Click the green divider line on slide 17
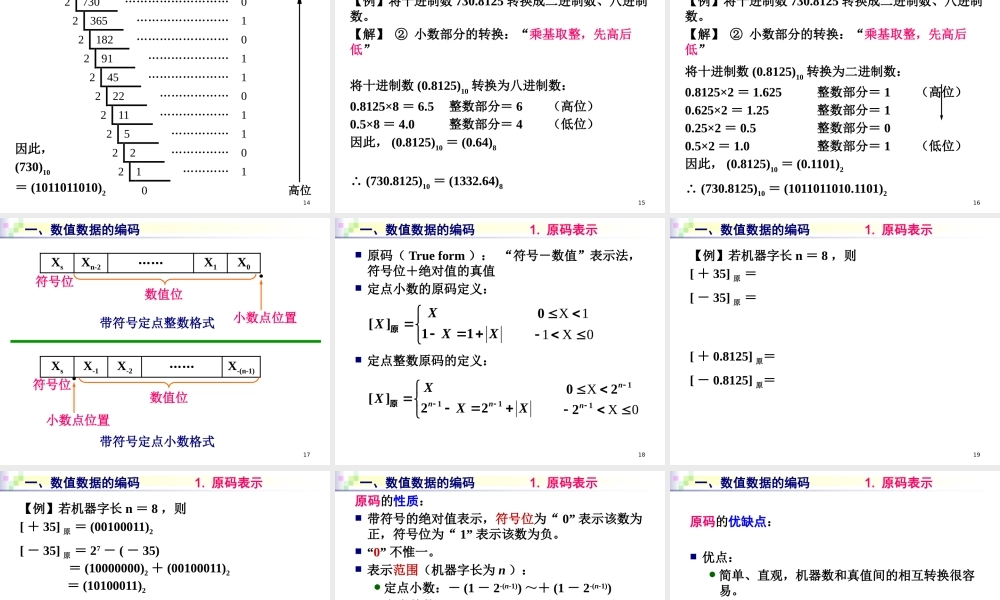The image size is (1000, 600). pyautogui.click(x=165, y=341)
